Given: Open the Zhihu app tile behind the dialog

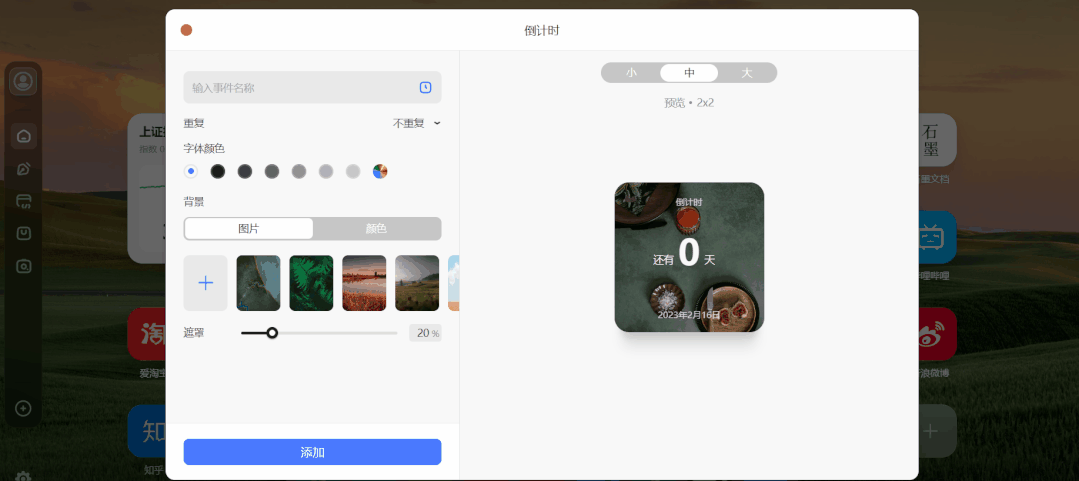Looking at the screenshot, I should coord(147,431).
